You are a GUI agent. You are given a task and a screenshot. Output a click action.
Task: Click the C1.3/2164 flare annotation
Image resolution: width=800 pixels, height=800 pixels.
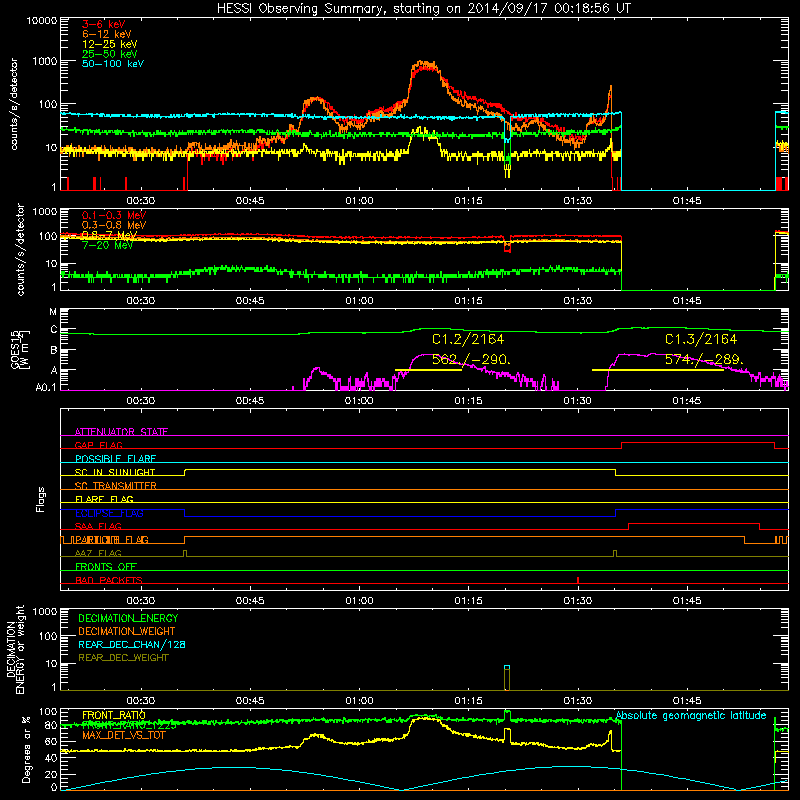click(x=701, y=339)
